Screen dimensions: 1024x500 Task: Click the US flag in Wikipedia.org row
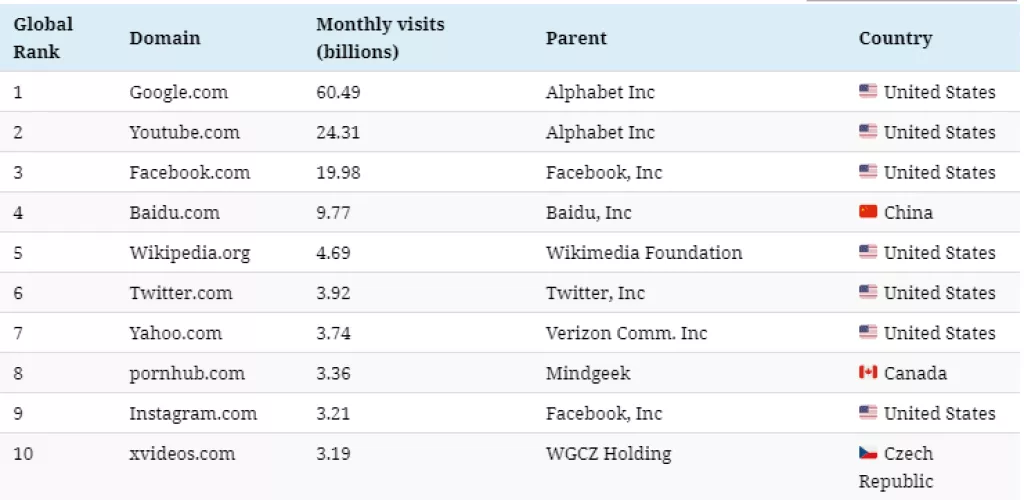868,252
